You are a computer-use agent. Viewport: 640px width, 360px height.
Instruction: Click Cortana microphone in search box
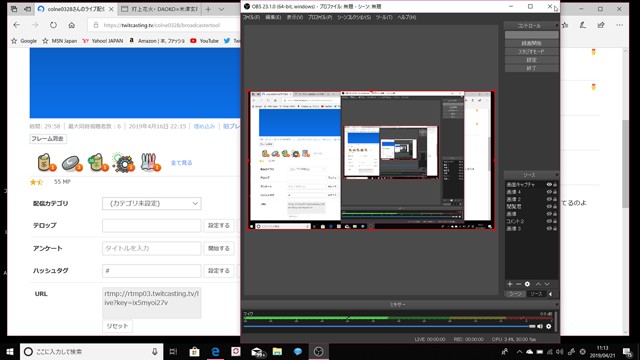tap(155, 351)
